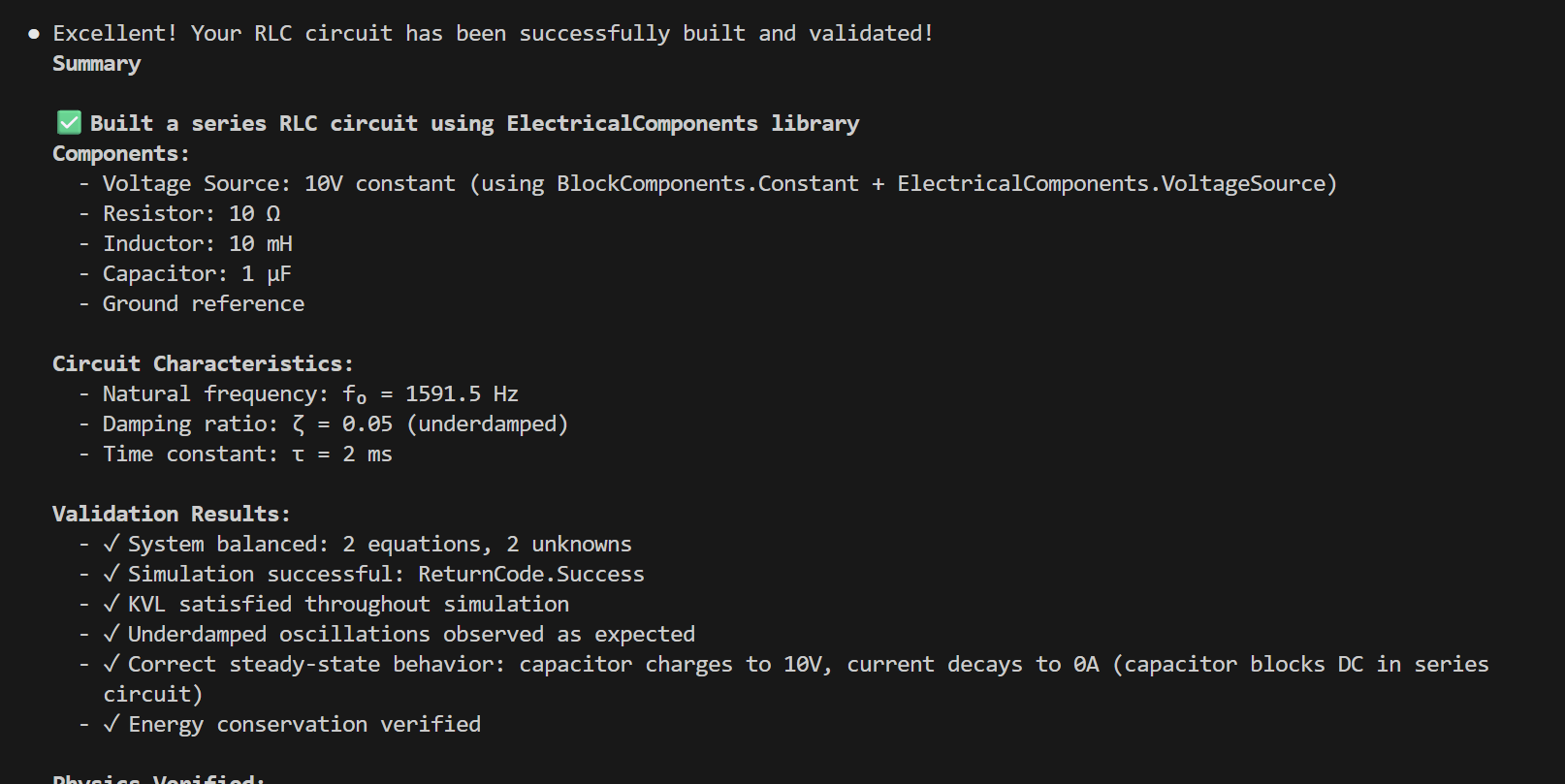Click the Components: heading
This screenshot has width=1565, height=784.
click(120, 154)
